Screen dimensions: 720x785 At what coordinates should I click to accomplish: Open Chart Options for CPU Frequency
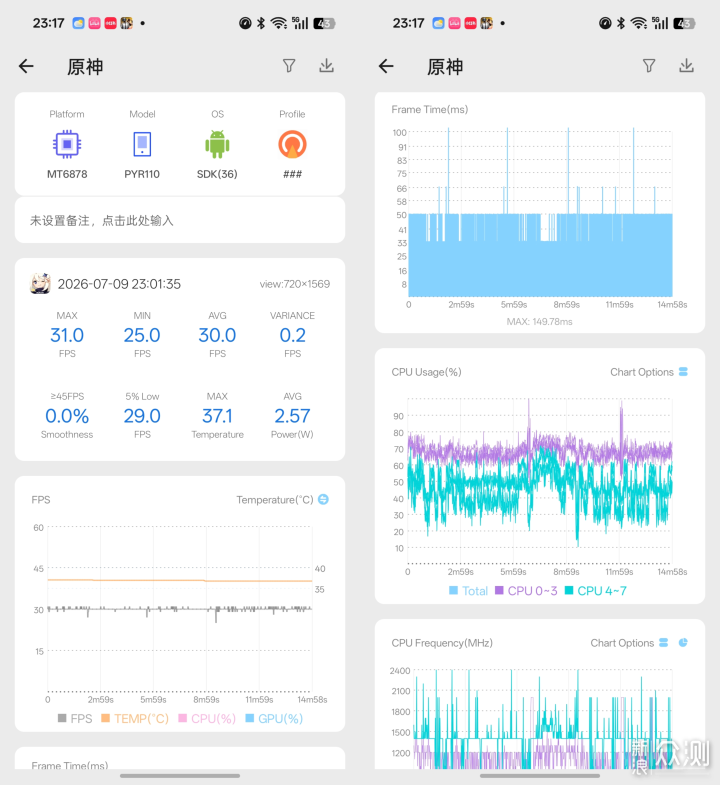point(629,643)
